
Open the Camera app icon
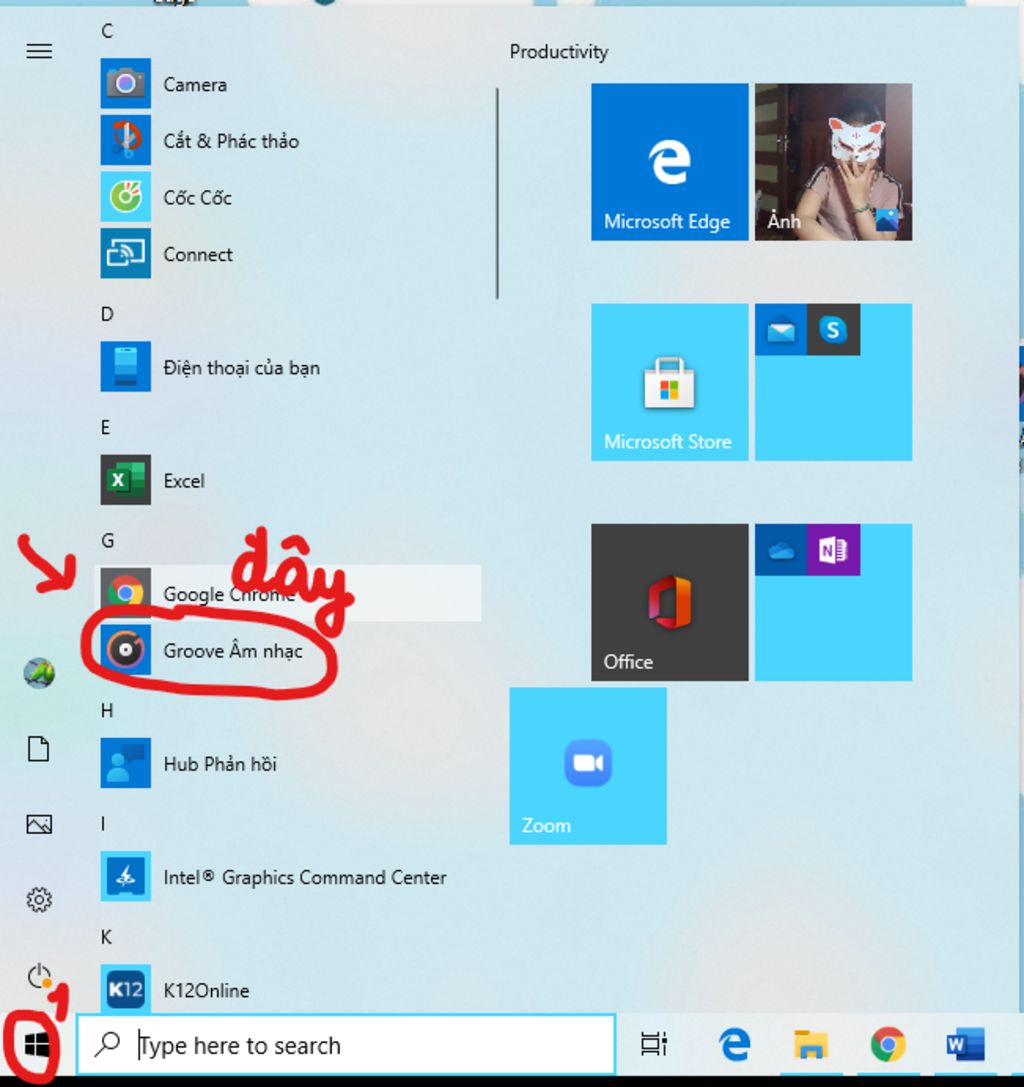125,83
